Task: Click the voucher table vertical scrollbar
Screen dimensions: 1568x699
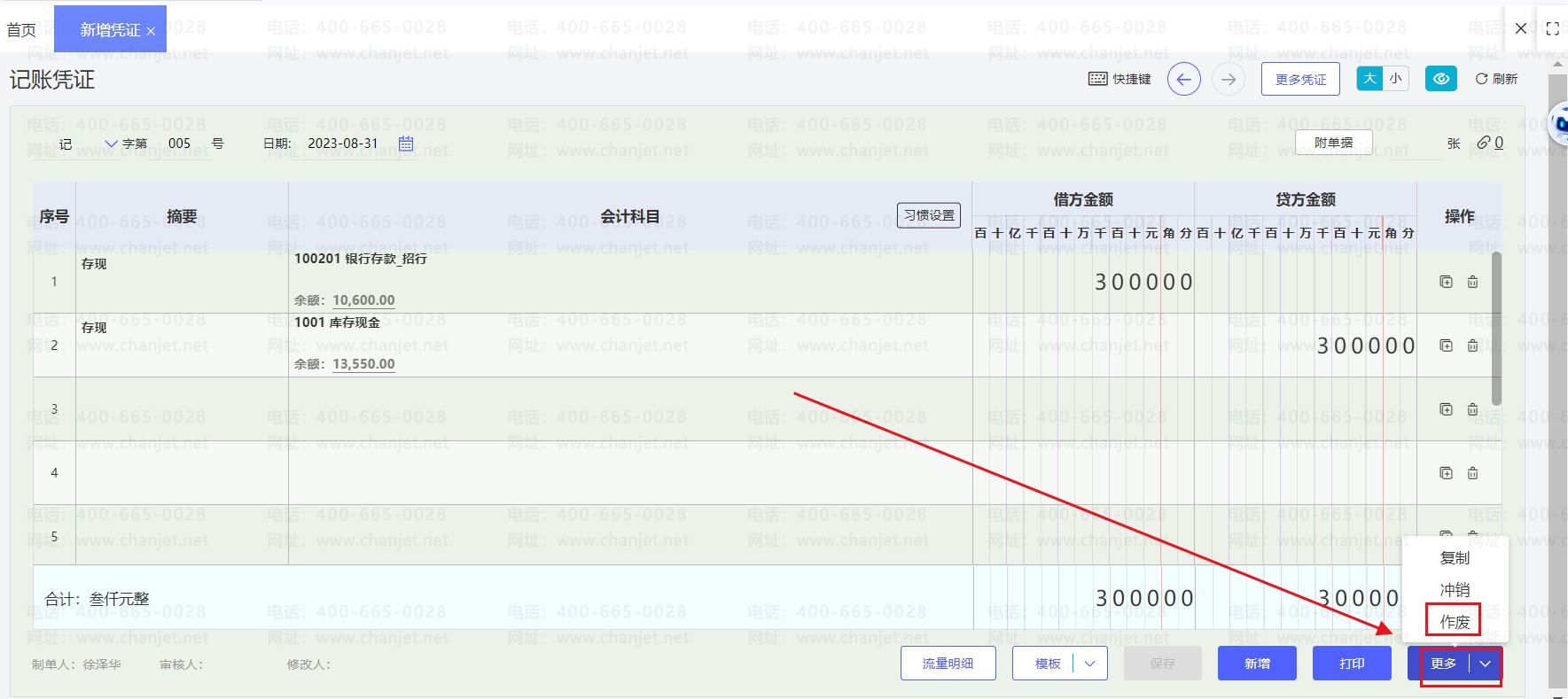Action: 1497,328
